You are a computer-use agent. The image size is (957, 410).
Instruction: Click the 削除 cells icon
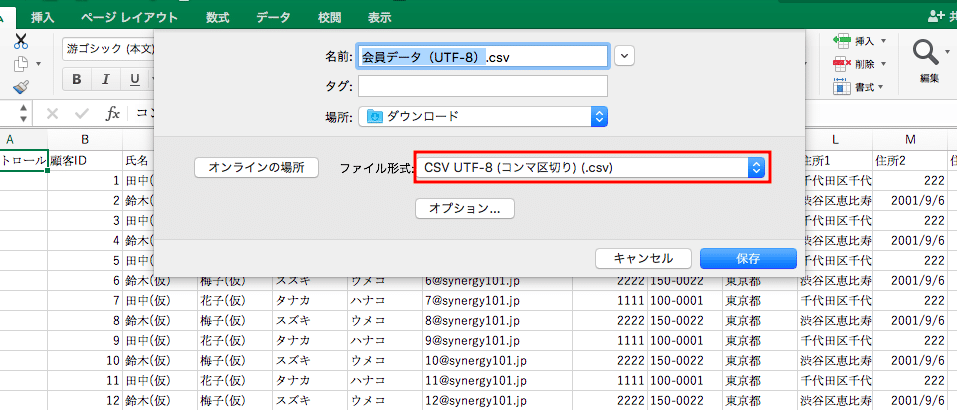click(842, 64)
